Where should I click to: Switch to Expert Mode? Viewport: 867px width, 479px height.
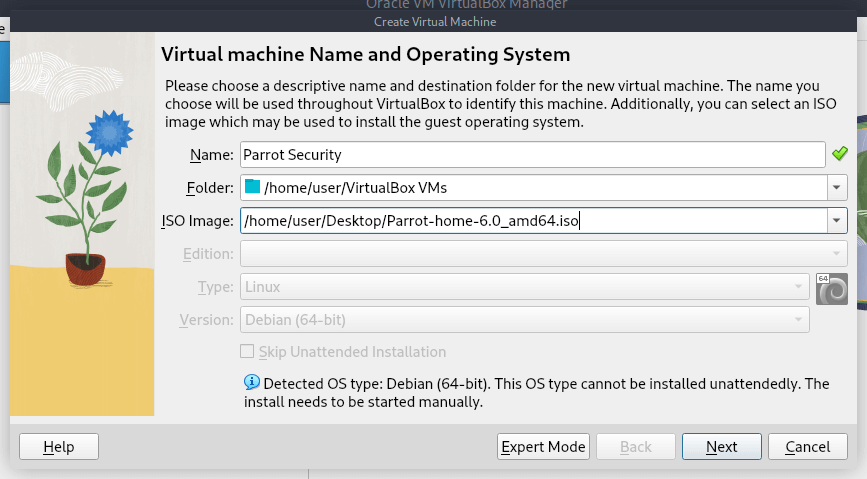543,447
